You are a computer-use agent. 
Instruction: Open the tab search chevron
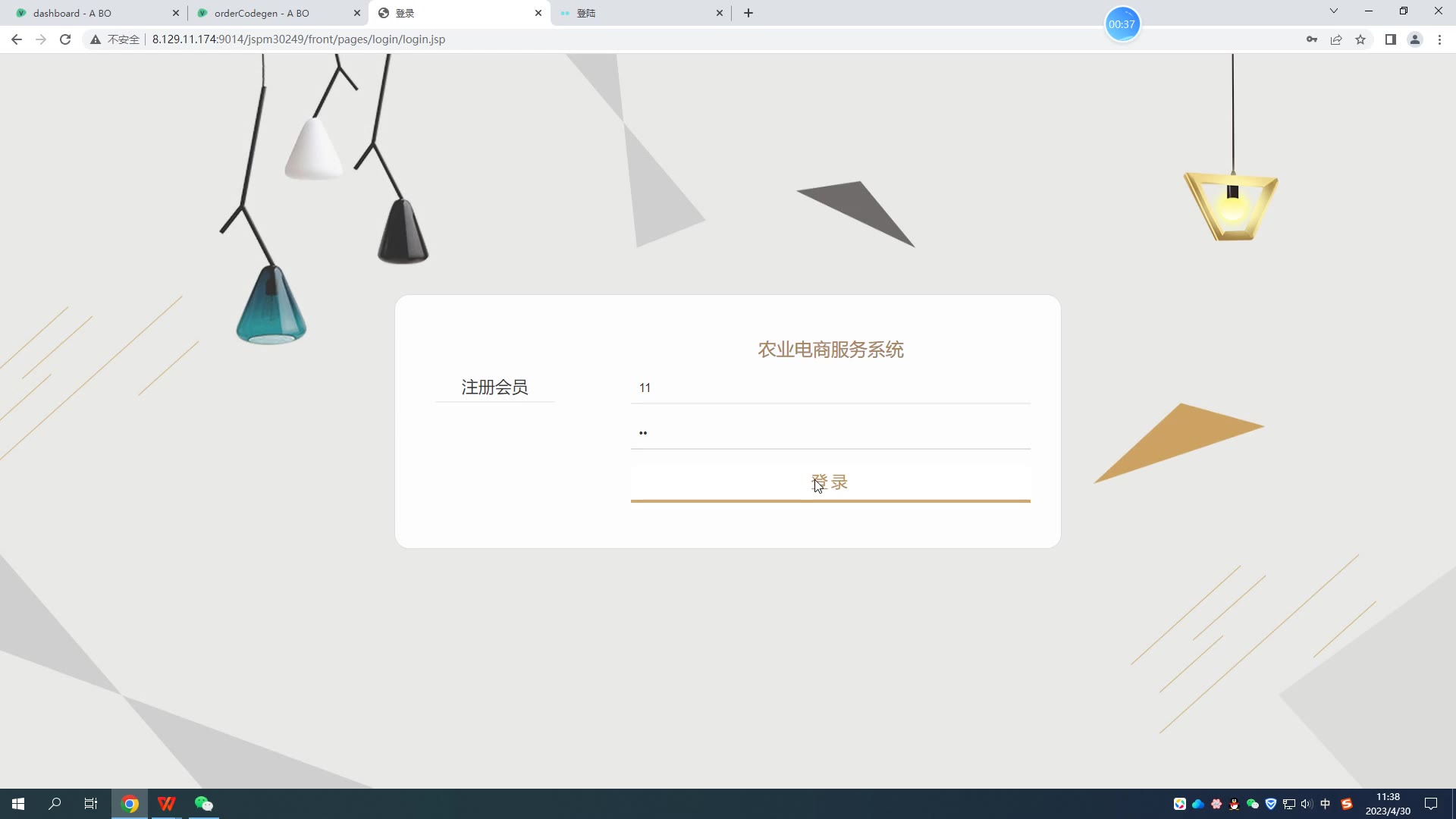pyautogui.click(x=1334, y=11)
